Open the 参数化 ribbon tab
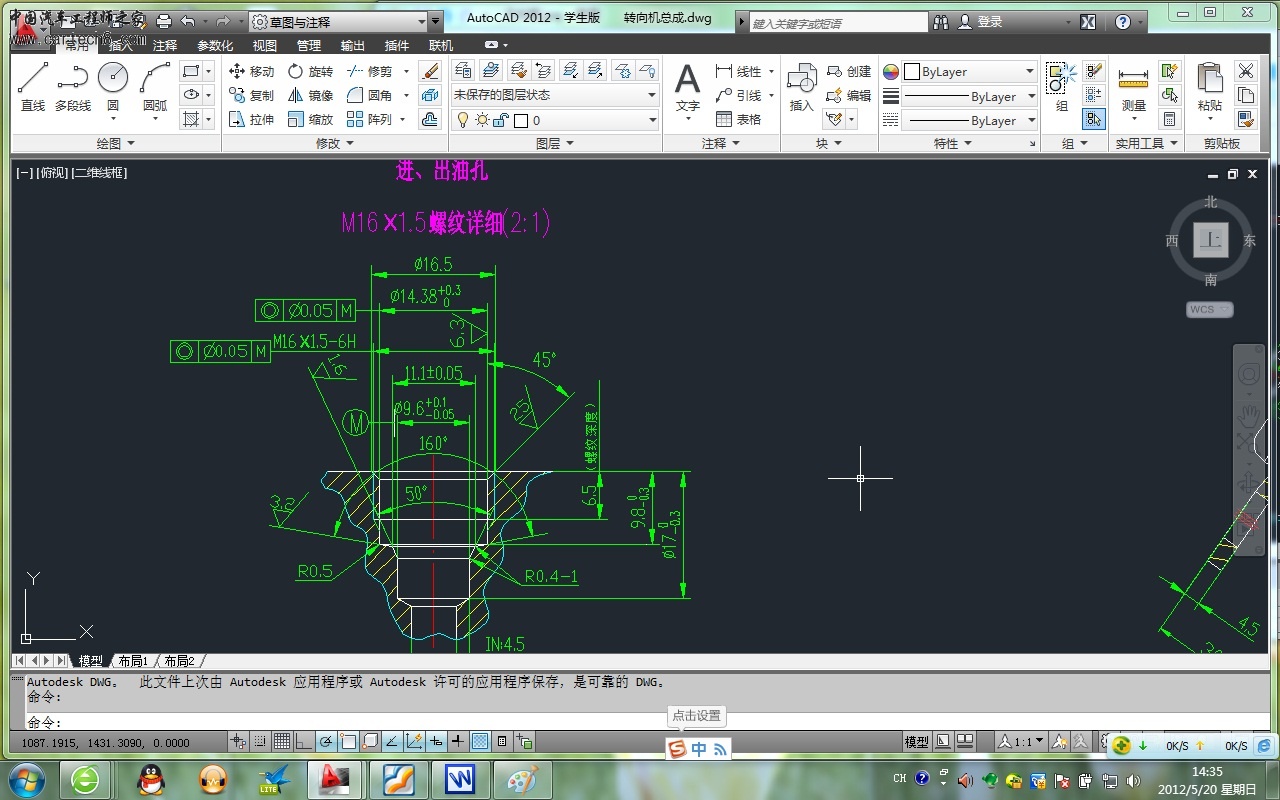Image resolution: width=1280 pixels, height=800 pixels. 215,45
